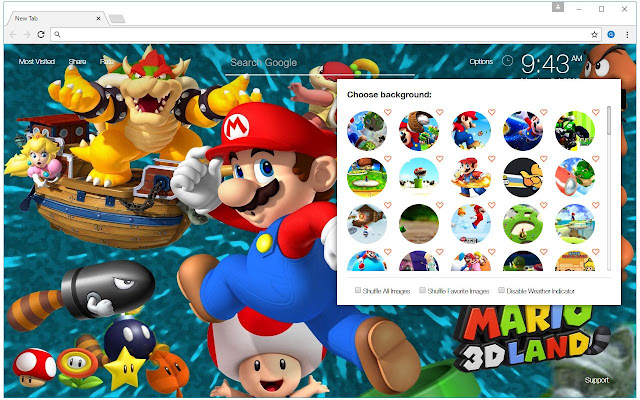Choose the snowy log cabin thumbnail
The width and height of the screenshot is (640, 400).
367,224
